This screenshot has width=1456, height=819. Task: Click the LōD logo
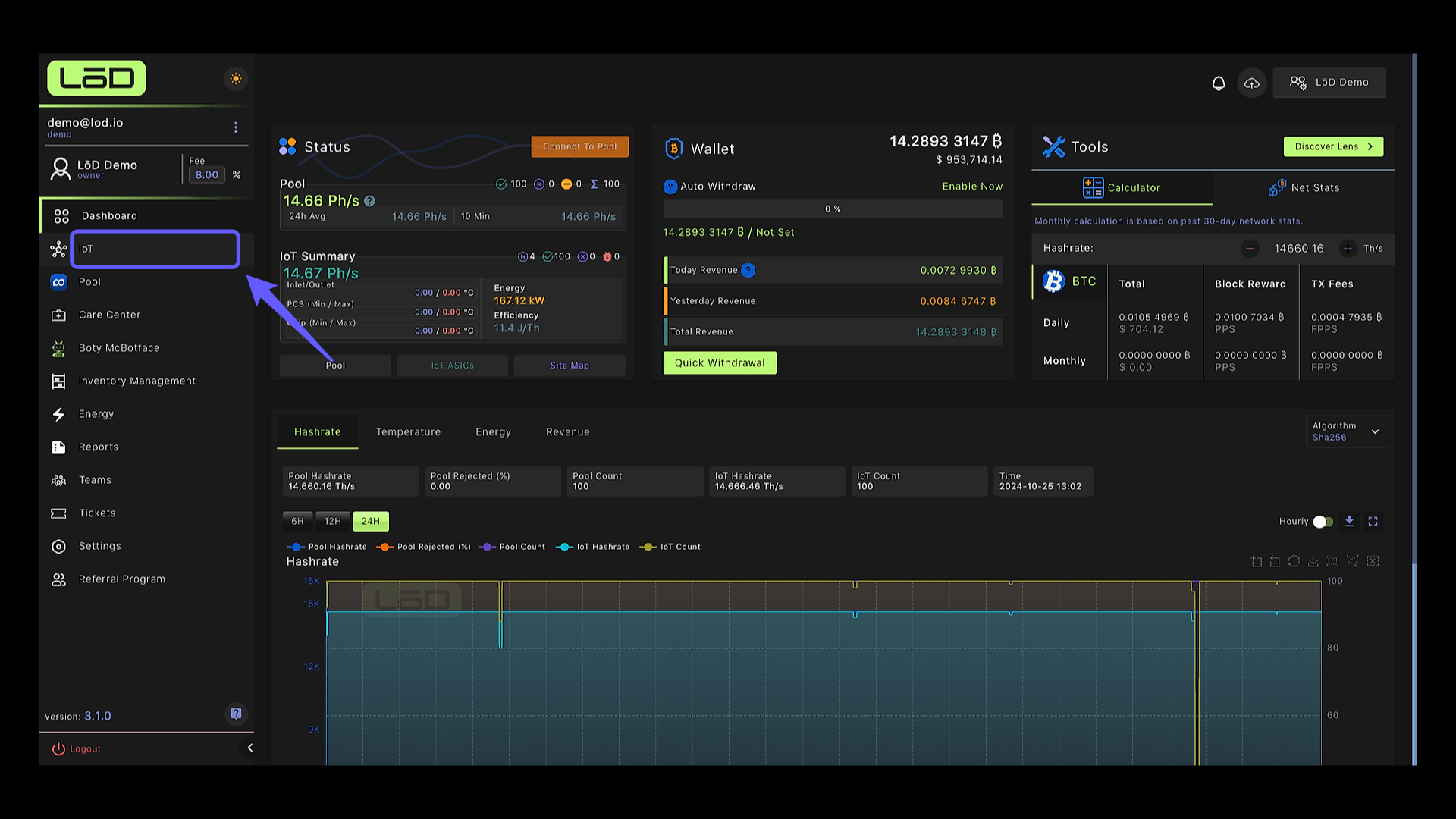tap(96, 78)
